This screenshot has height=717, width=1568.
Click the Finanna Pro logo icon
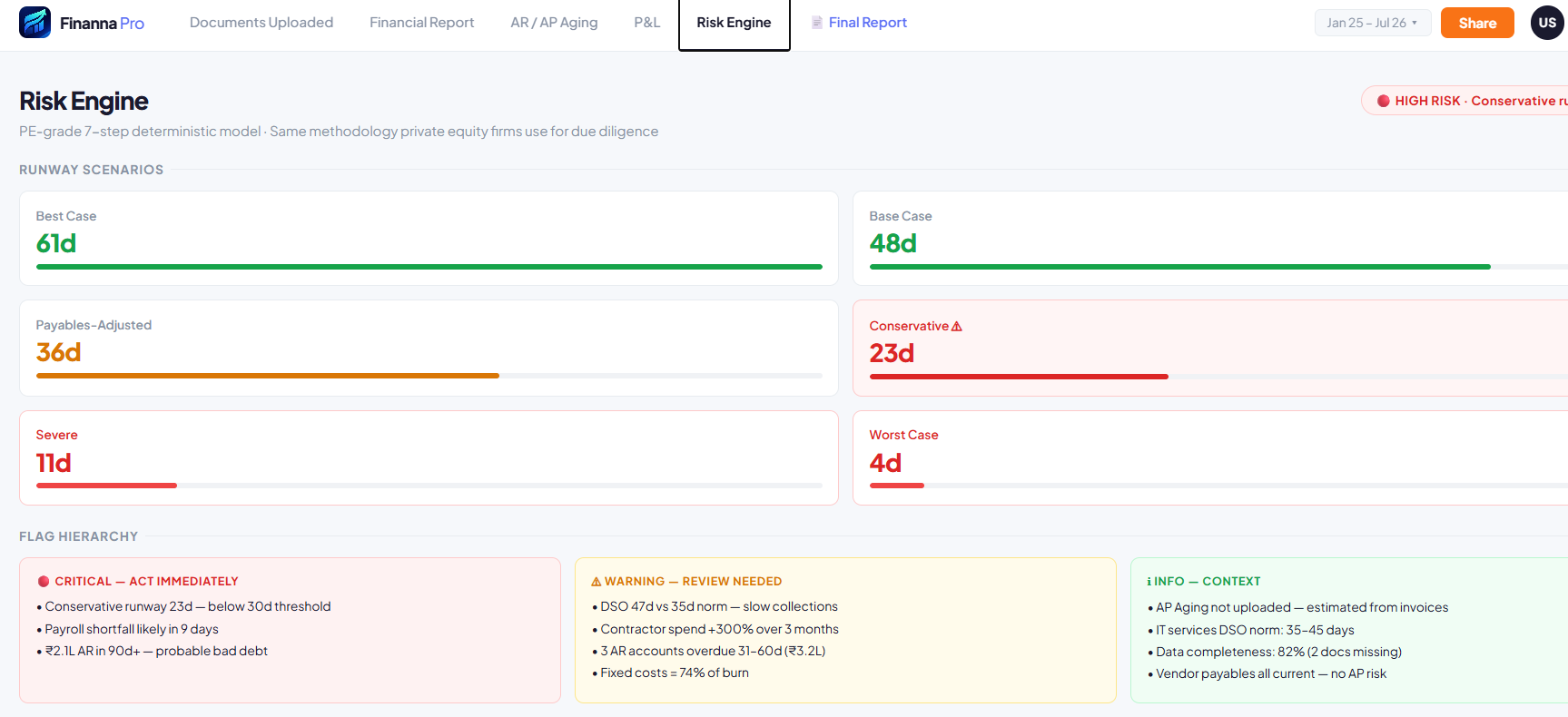click(x=35, y=23)
